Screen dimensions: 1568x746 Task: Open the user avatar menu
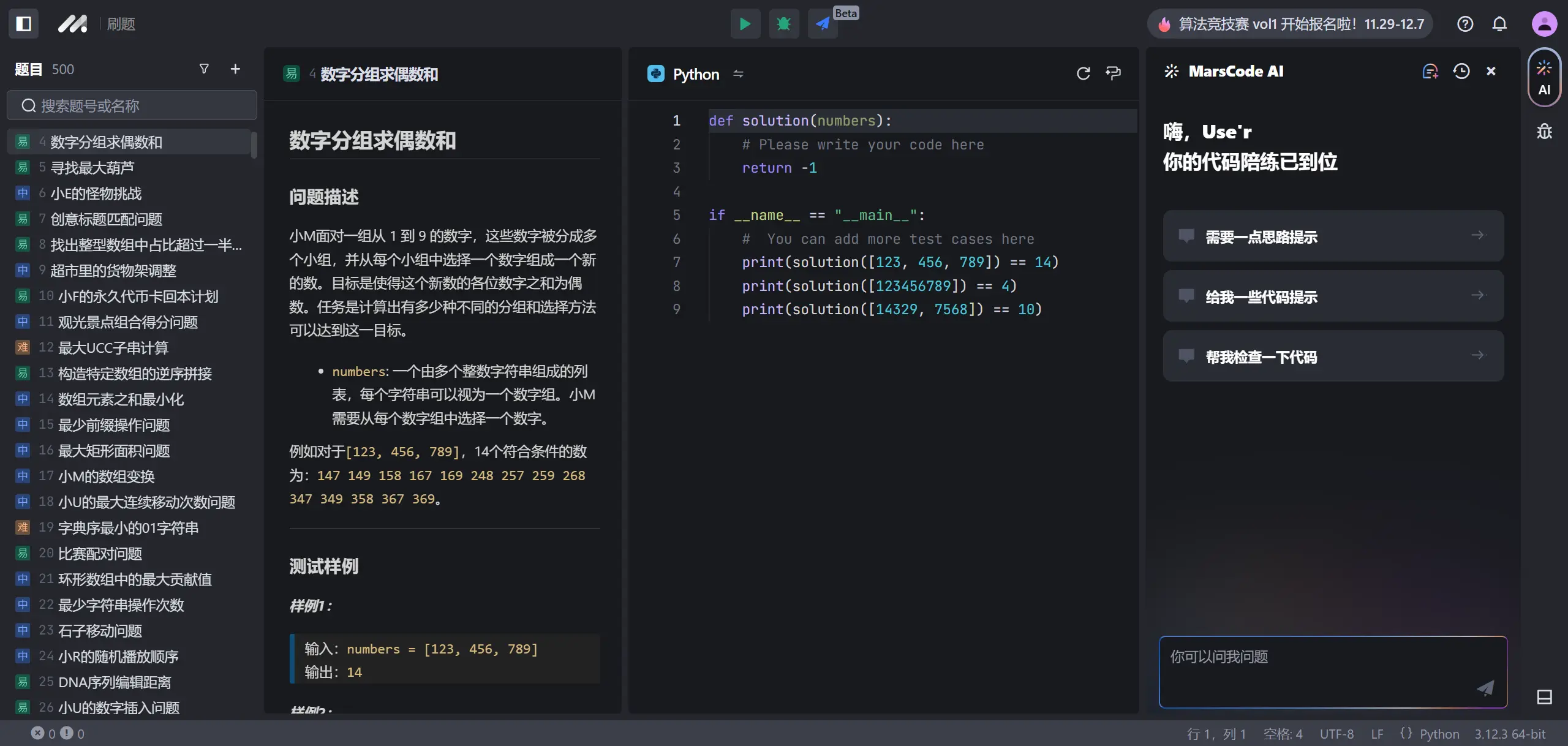(1544, 24)
